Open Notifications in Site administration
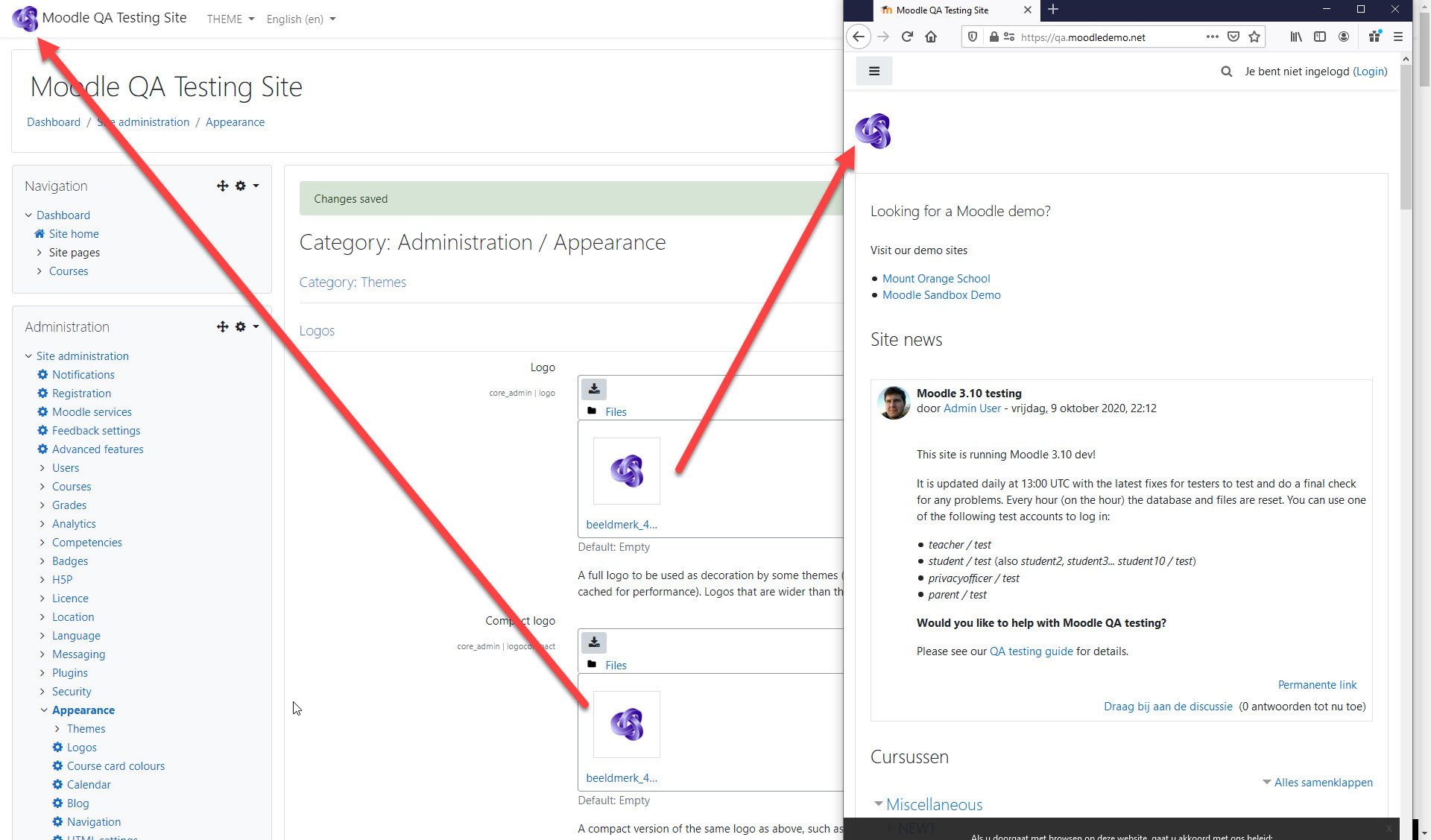The image size is (1431, 840). 83,374
